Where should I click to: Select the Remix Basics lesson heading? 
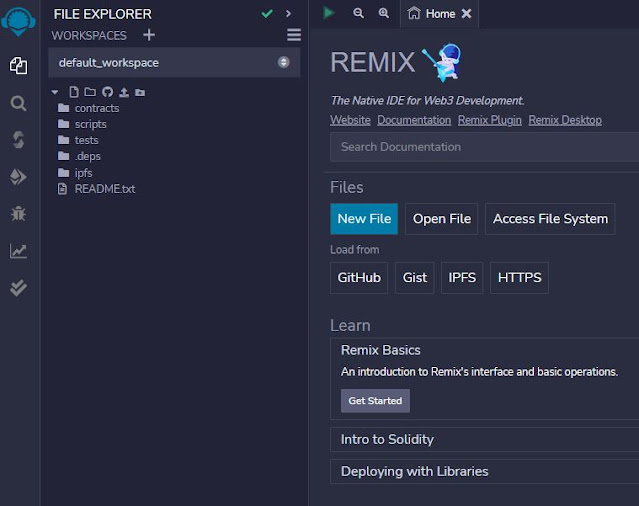click(x=381, y=350)
